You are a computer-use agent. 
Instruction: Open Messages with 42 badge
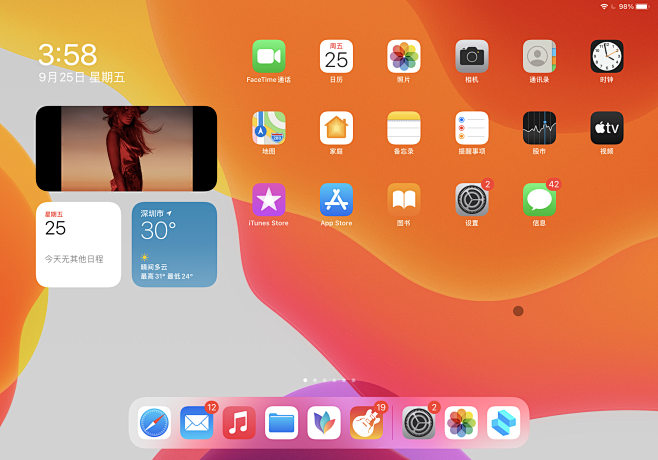tap(539, 200)
